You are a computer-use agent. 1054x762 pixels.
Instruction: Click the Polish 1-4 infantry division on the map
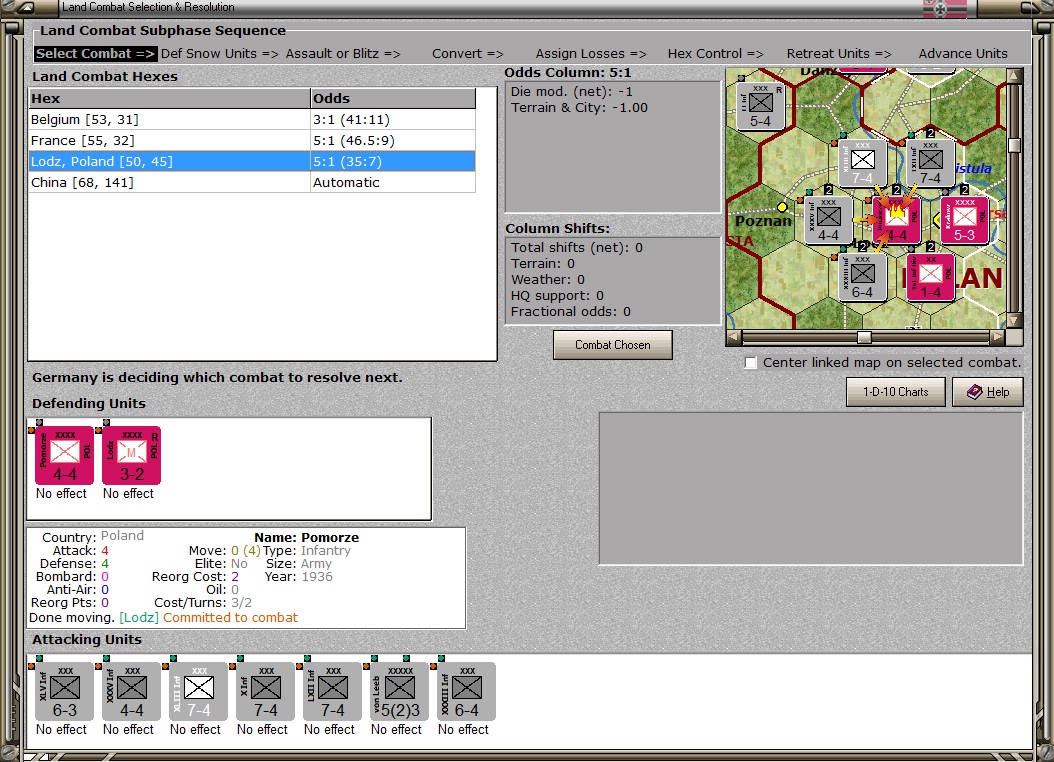click(930, 277)
